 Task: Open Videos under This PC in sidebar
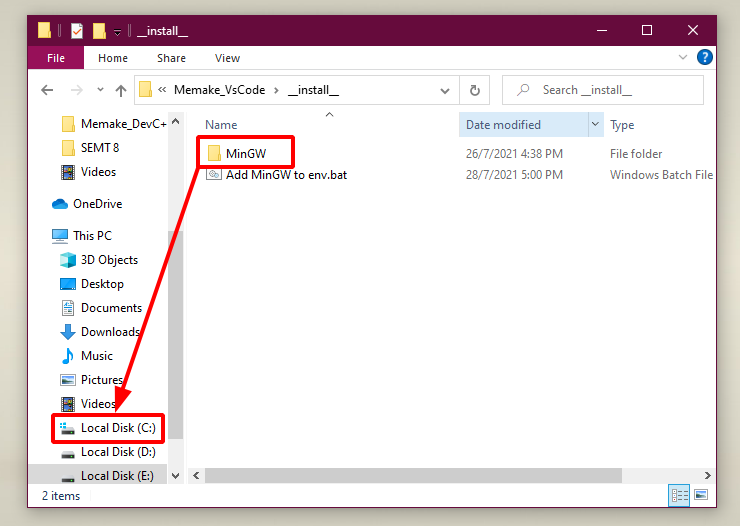(x=88, y=404)
